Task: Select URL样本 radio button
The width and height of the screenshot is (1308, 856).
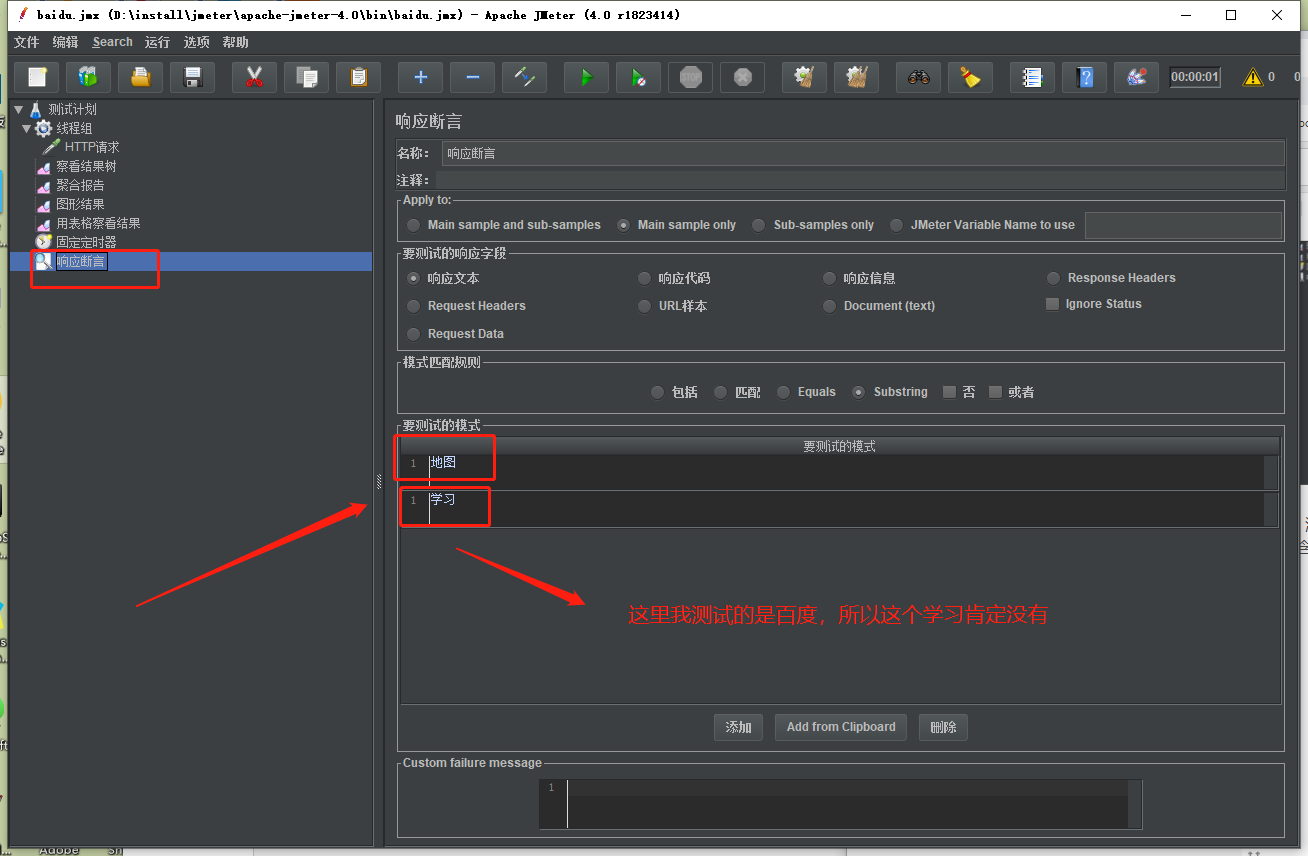Action: 645,306
